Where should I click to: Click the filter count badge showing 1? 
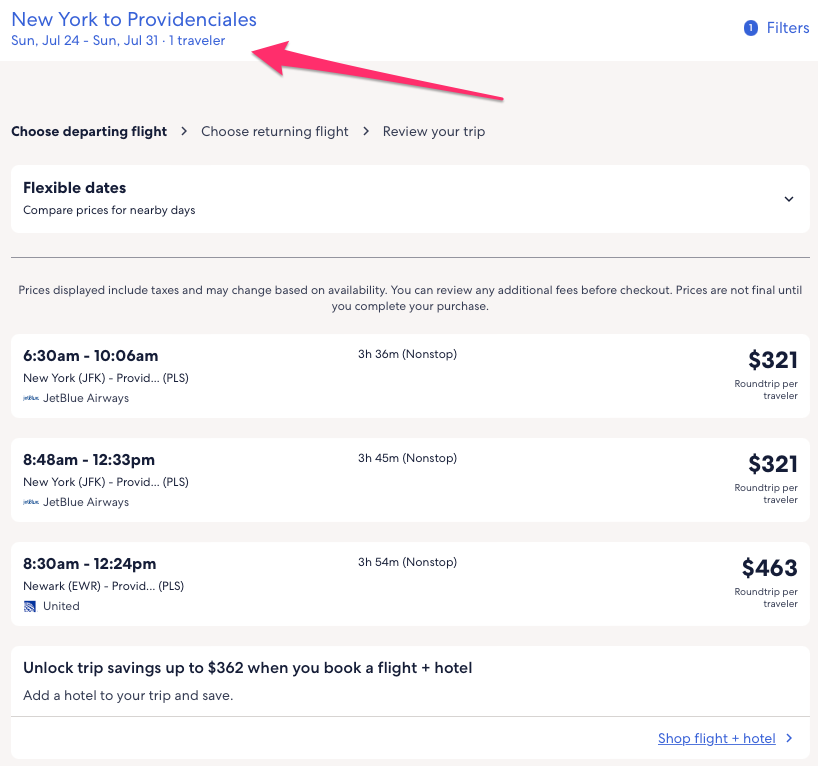(751, 28)
